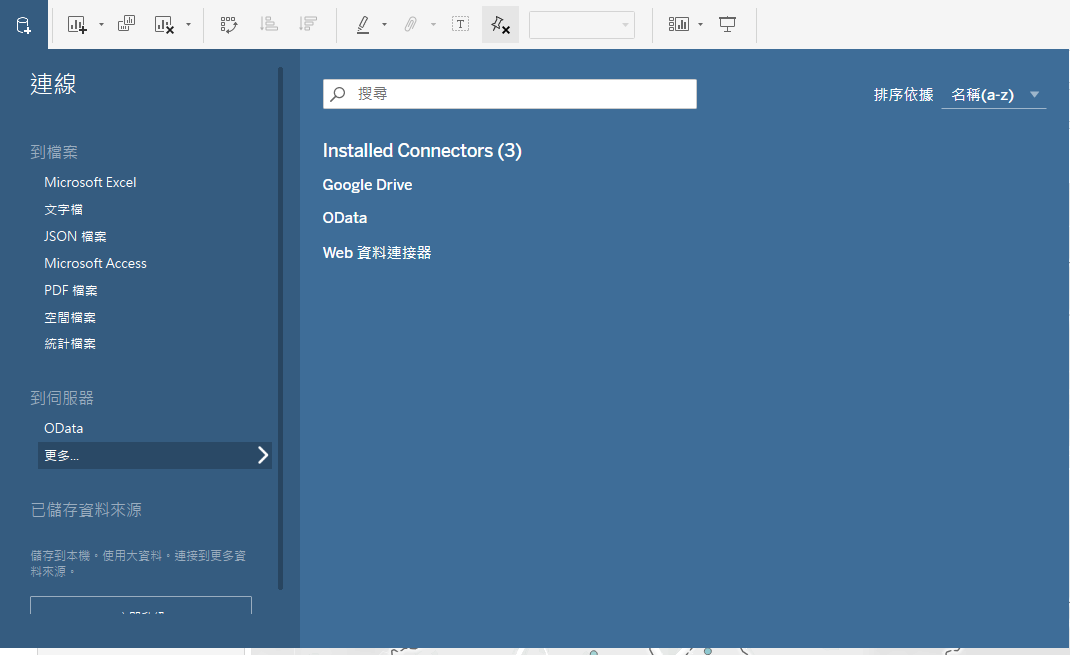1070x655 pixels.
Task: Select the Web 資料連接器 connector
Action: (x=377, y=252)
